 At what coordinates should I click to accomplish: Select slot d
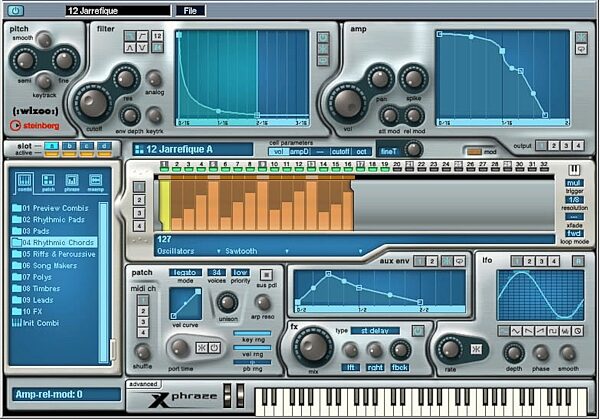coord(104,146)
